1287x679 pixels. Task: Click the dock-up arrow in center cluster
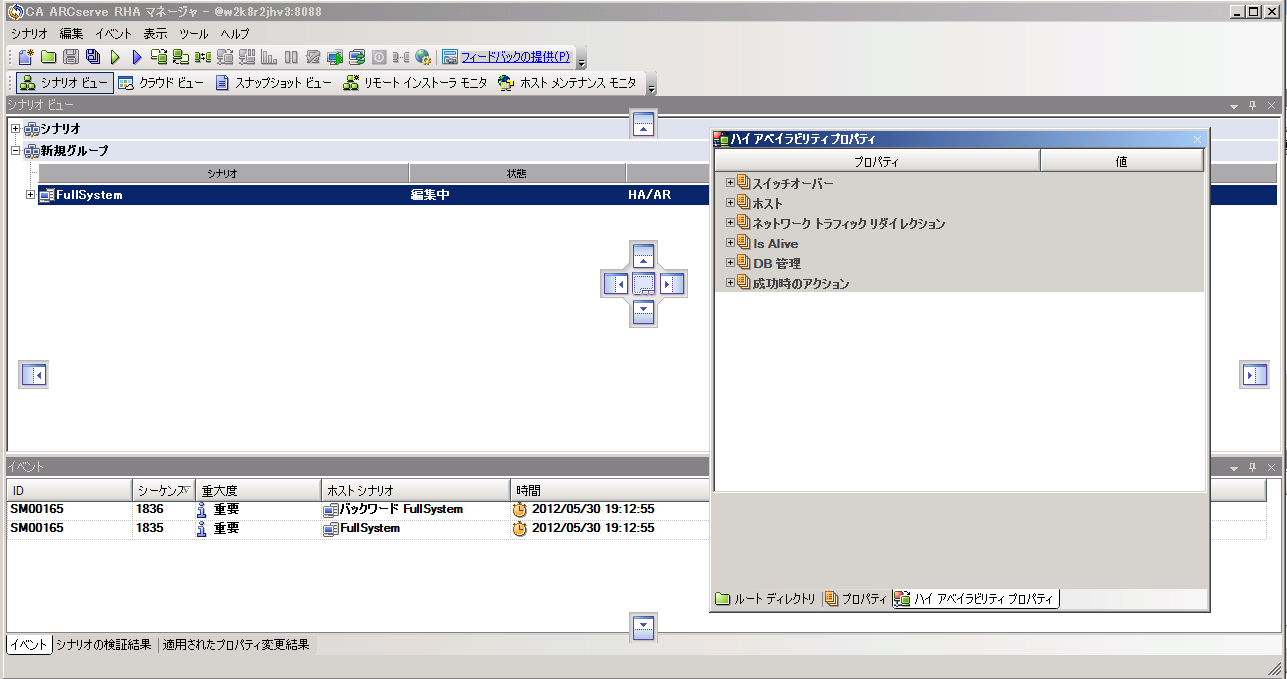pyautogui.click(x=644, y=255)
